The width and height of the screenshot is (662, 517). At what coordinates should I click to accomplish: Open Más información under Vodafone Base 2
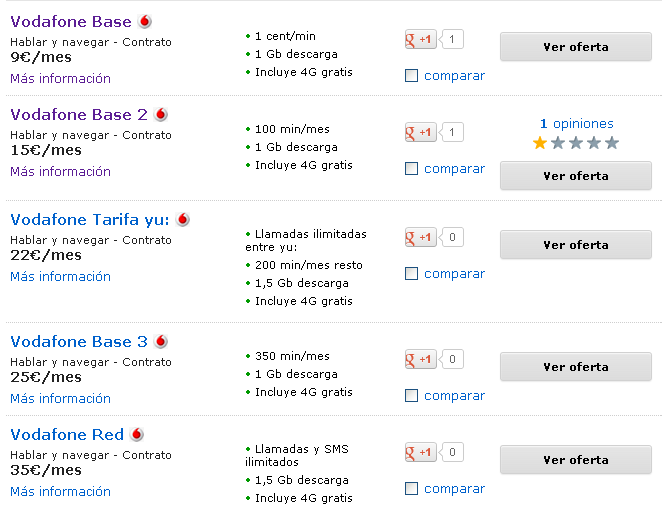60,171
